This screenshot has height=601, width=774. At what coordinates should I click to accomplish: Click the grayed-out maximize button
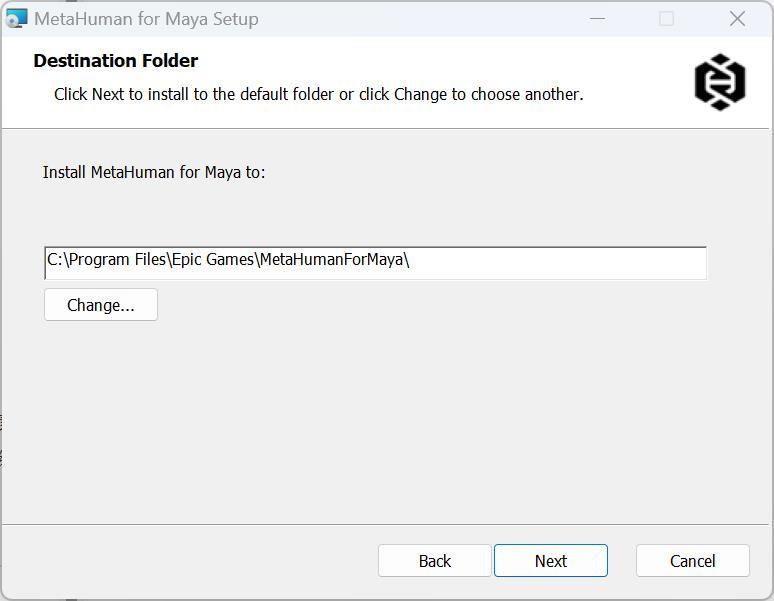coord(667,19)
